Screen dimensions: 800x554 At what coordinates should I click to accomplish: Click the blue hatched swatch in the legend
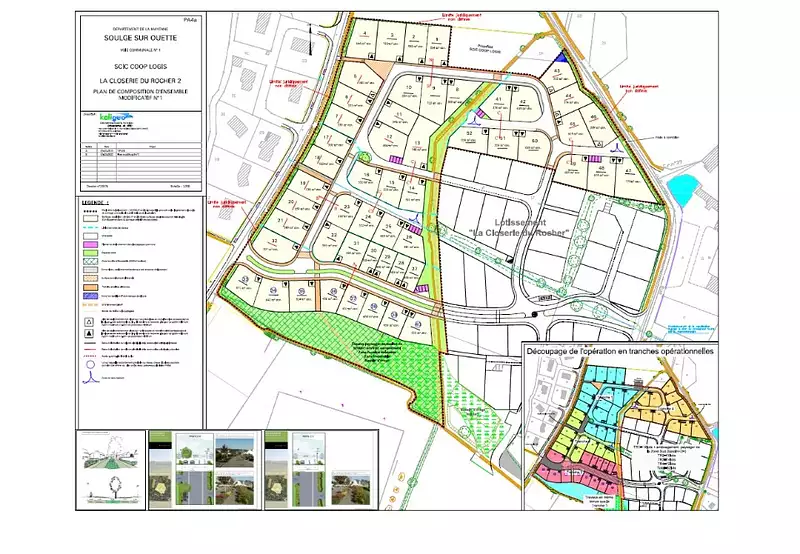coord(88,297)
